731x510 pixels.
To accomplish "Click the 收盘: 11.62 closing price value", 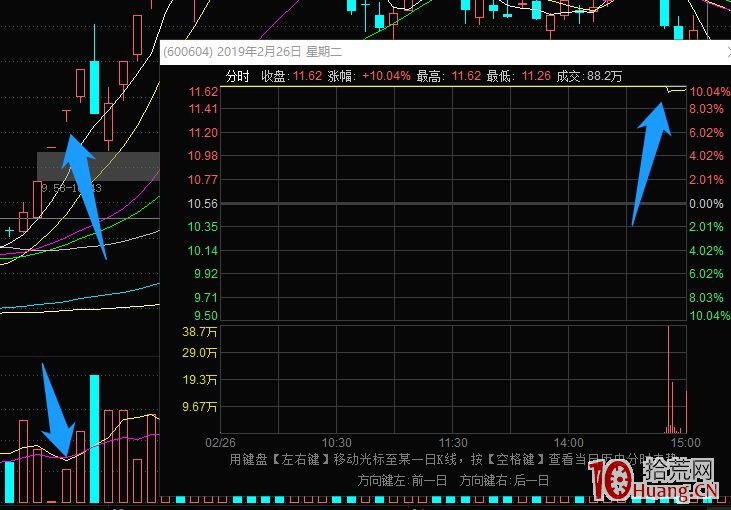I will (x=291, y=76).
